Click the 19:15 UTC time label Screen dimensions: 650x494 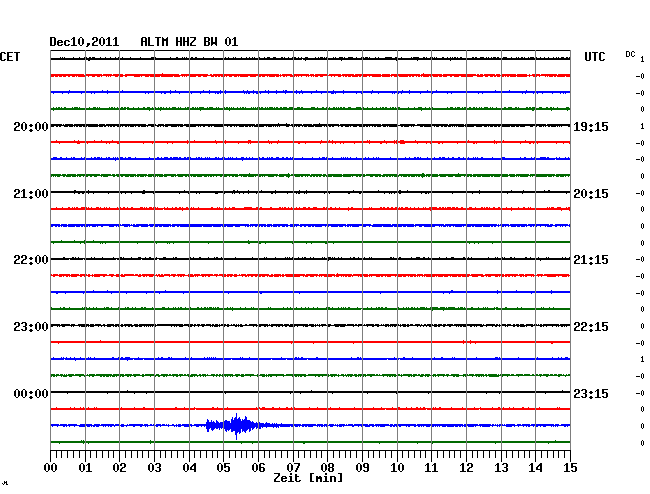(591, 127)
